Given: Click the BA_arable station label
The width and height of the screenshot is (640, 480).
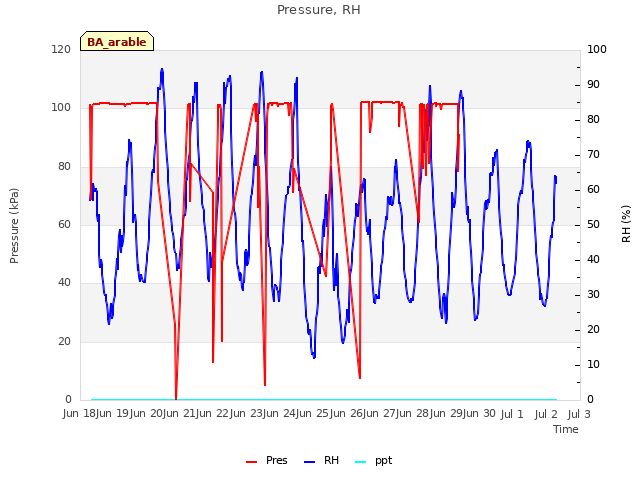Looking at the screenshot, I should click(x=117, y=42).
